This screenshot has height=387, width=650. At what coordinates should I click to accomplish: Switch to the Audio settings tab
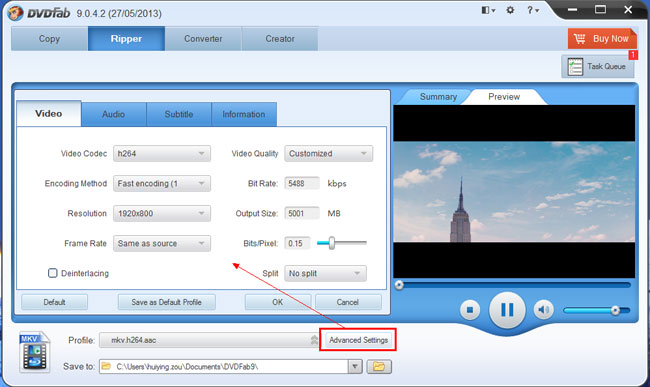[x=114, y=114]
